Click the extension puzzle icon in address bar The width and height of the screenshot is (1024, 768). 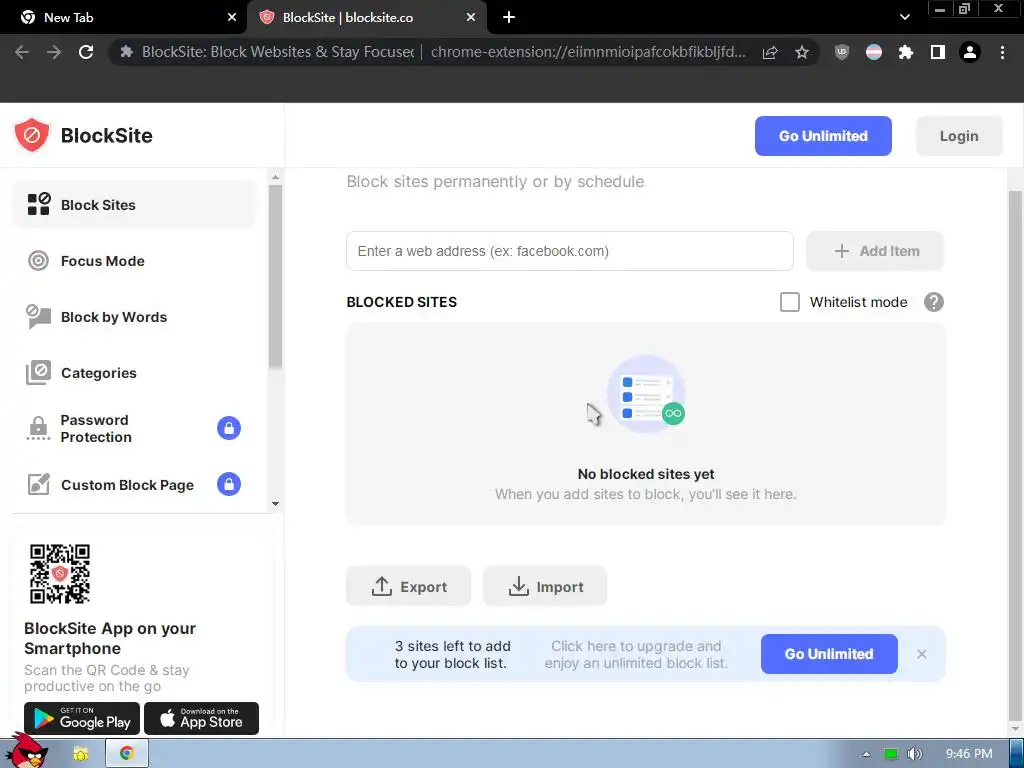tap(127, 52)
